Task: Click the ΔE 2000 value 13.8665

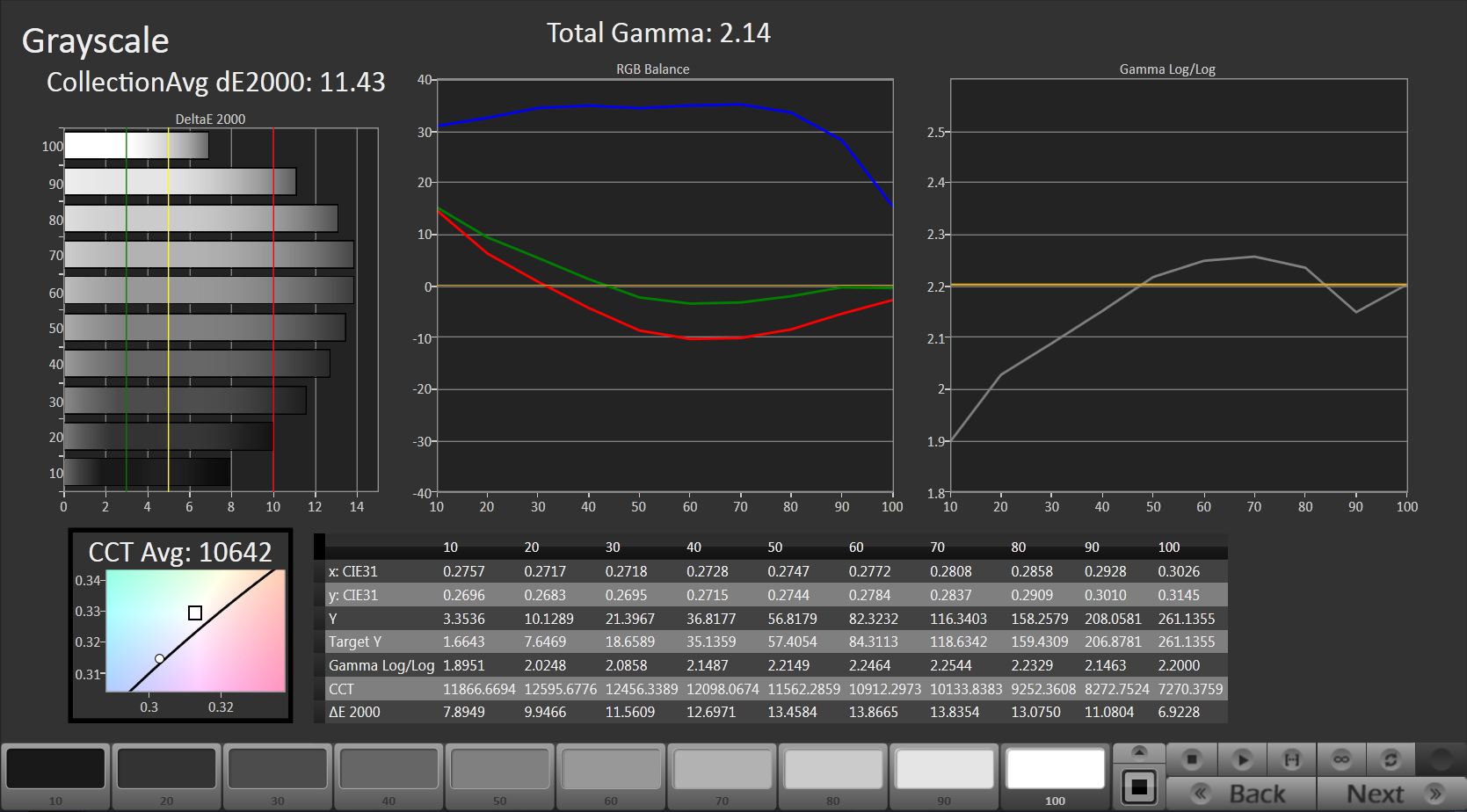Action: [x=873, y=712]
